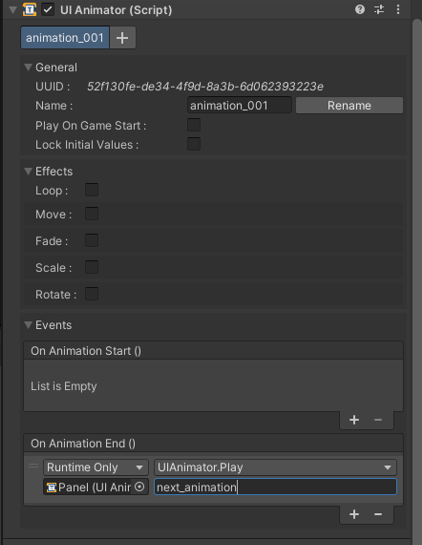Click the UI Animator script icon
Image resolution: width=422 pixels, height=545 pixels.
tap(30, 9)
